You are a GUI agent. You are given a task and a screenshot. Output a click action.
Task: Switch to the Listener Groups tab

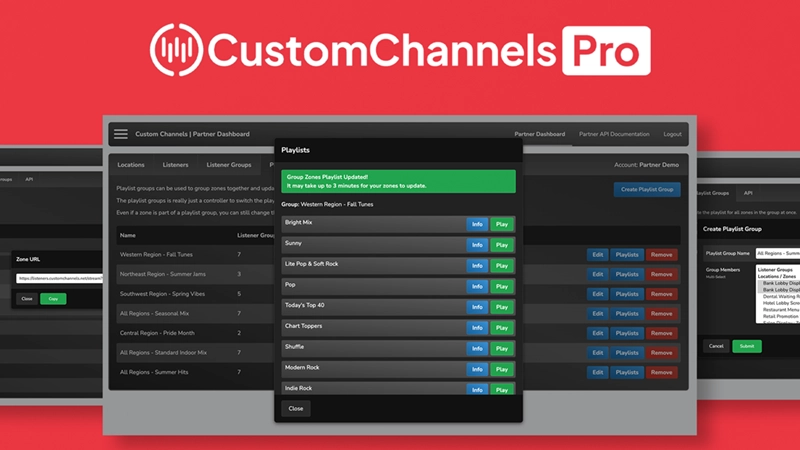click(229, 165)
